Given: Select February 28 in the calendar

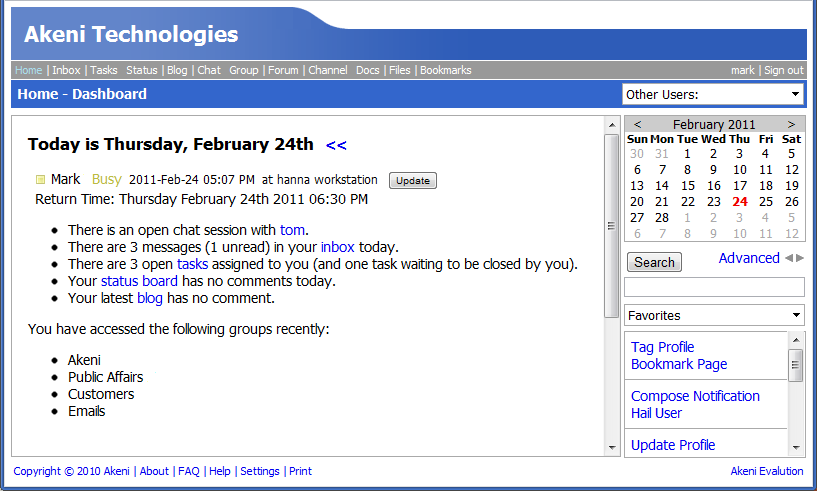Looking at the screenshot, I should 662,217.
